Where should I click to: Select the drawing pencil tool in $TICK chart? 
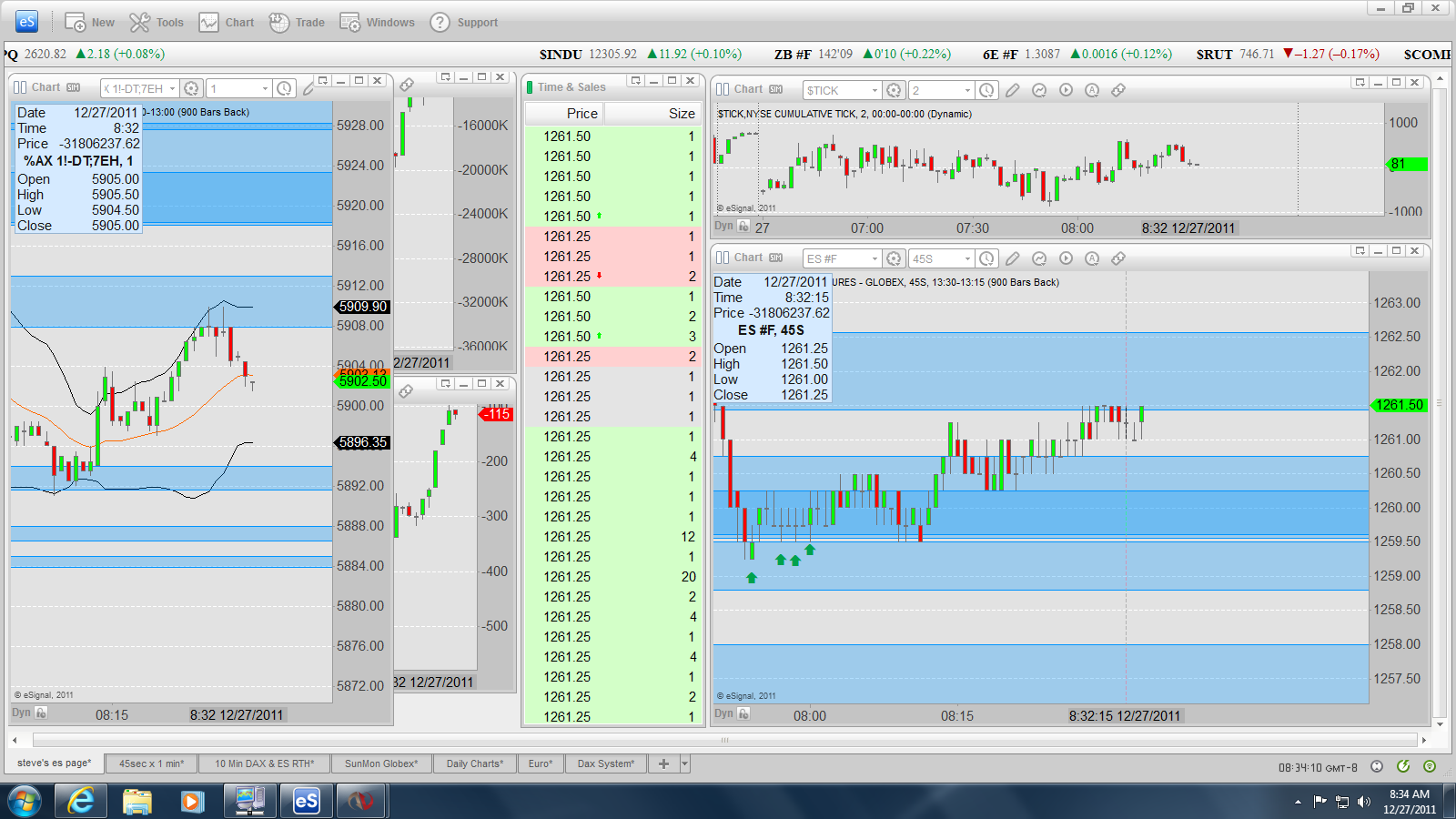(1013, 90)
